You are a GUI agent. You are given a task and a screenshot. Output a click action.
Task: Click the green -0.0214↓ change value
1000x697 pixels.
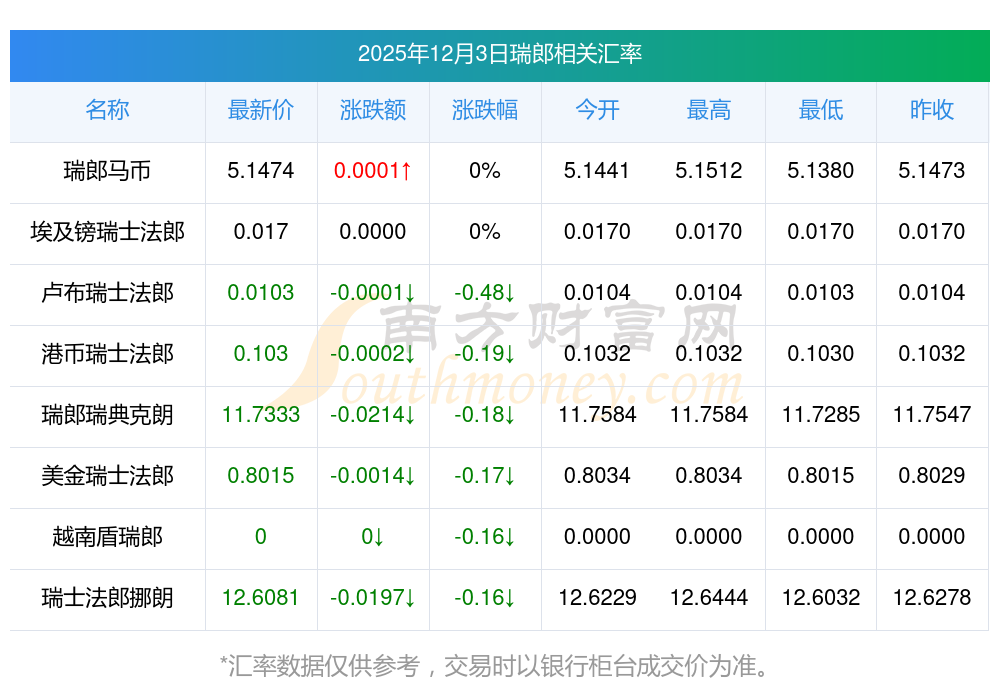(372, 415)
